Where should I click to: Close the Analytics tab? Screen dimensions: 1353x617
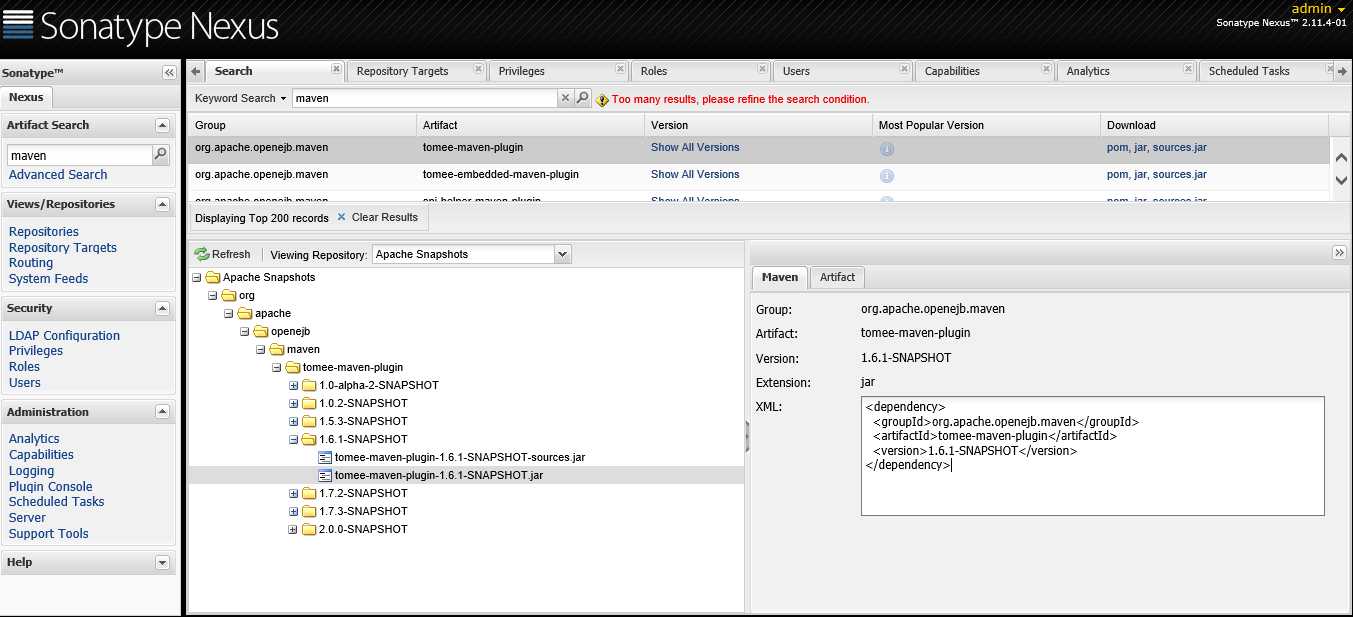[1188, 71]
